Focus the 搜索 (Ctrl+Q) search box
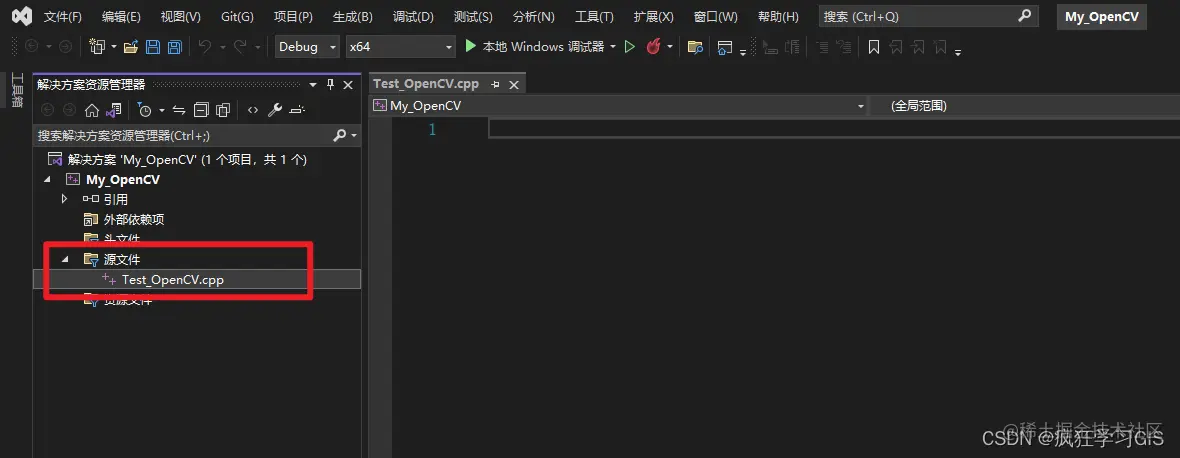1180x458 pixels. (x=928, y=17)
